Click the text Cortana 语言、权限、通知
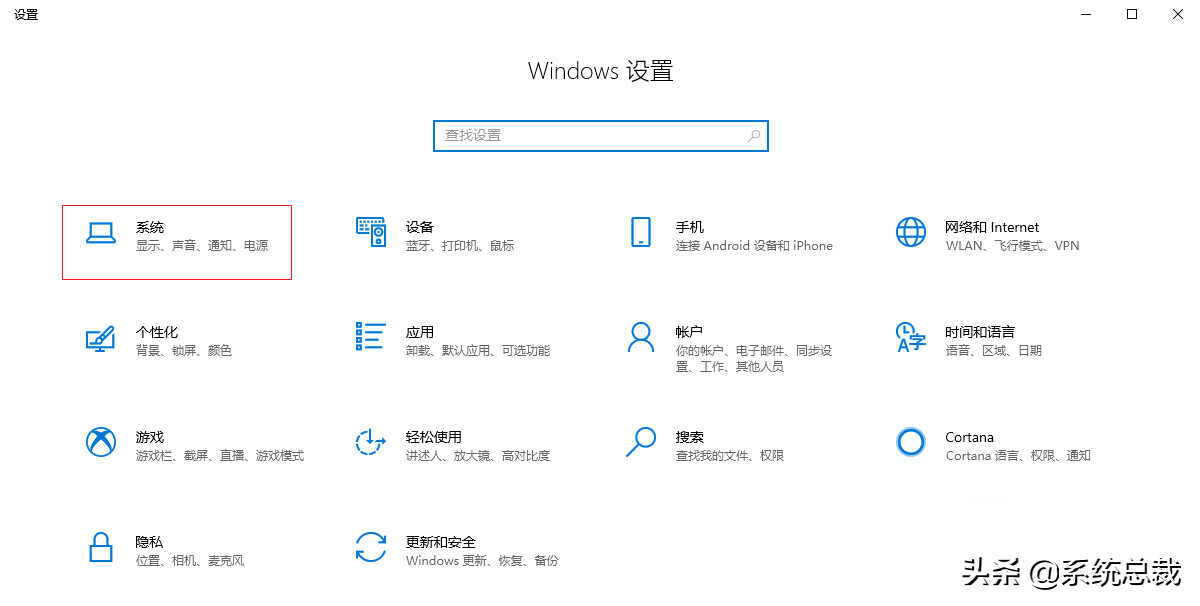This screenshot has width=1200, height=606. point(1018,456)
